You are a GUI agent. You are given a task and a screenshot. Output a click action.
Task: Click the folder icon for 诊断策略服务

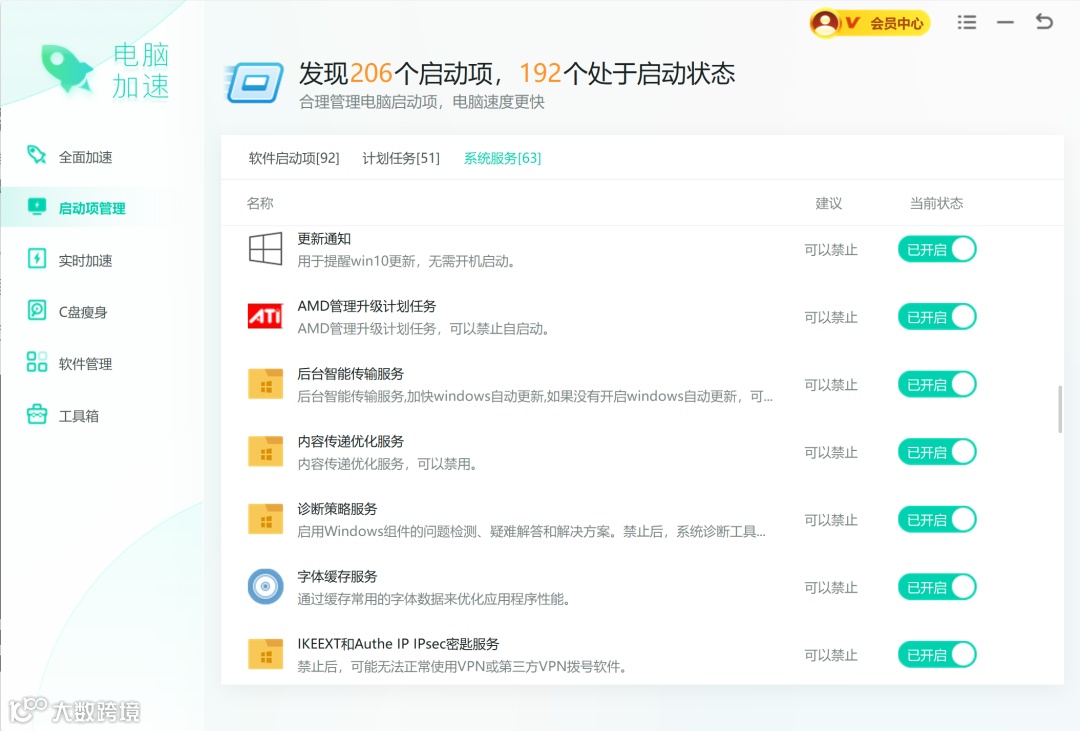tap(265, 519)
